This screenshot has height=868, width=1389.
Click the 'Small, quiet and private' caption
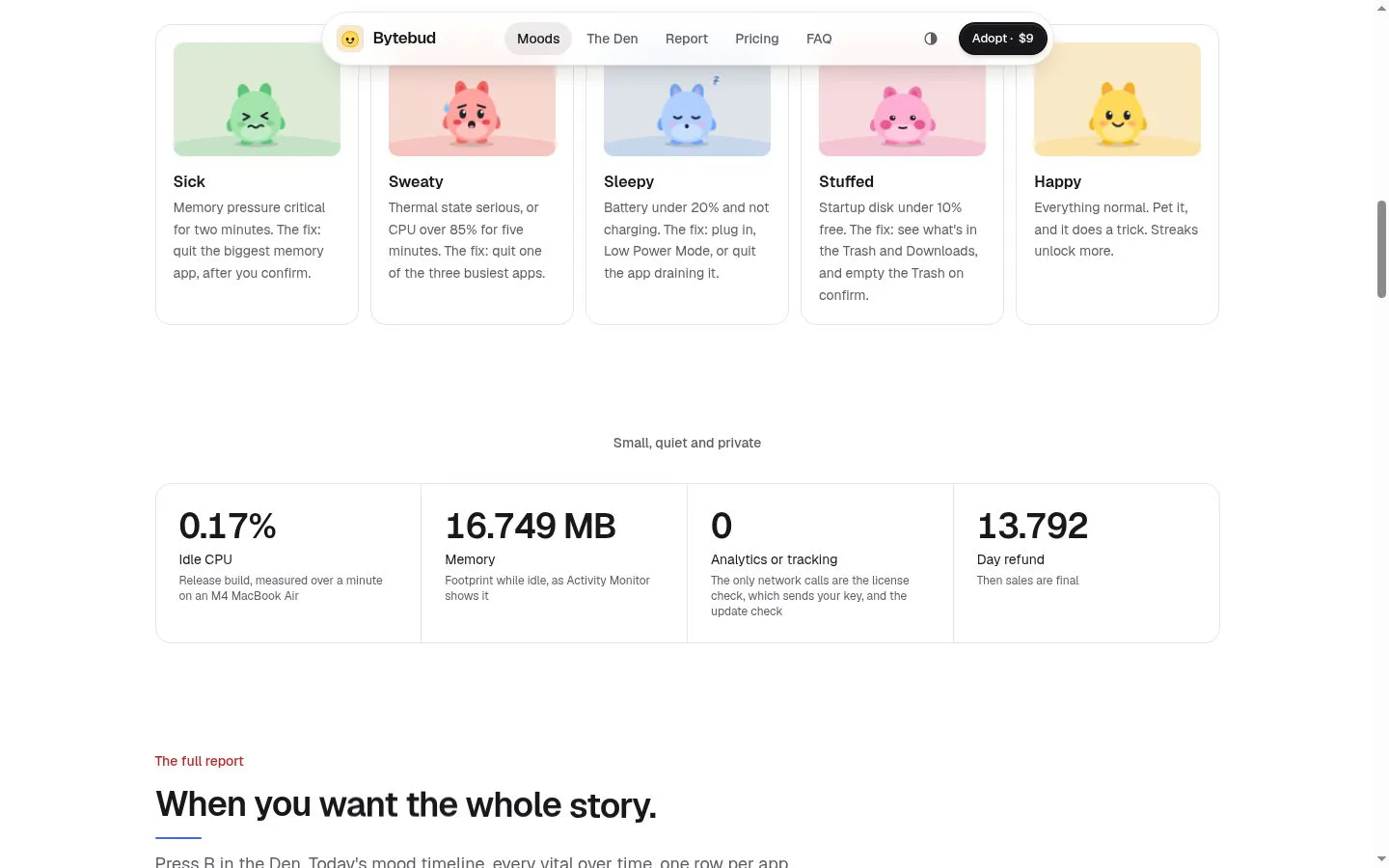(687, 443)
